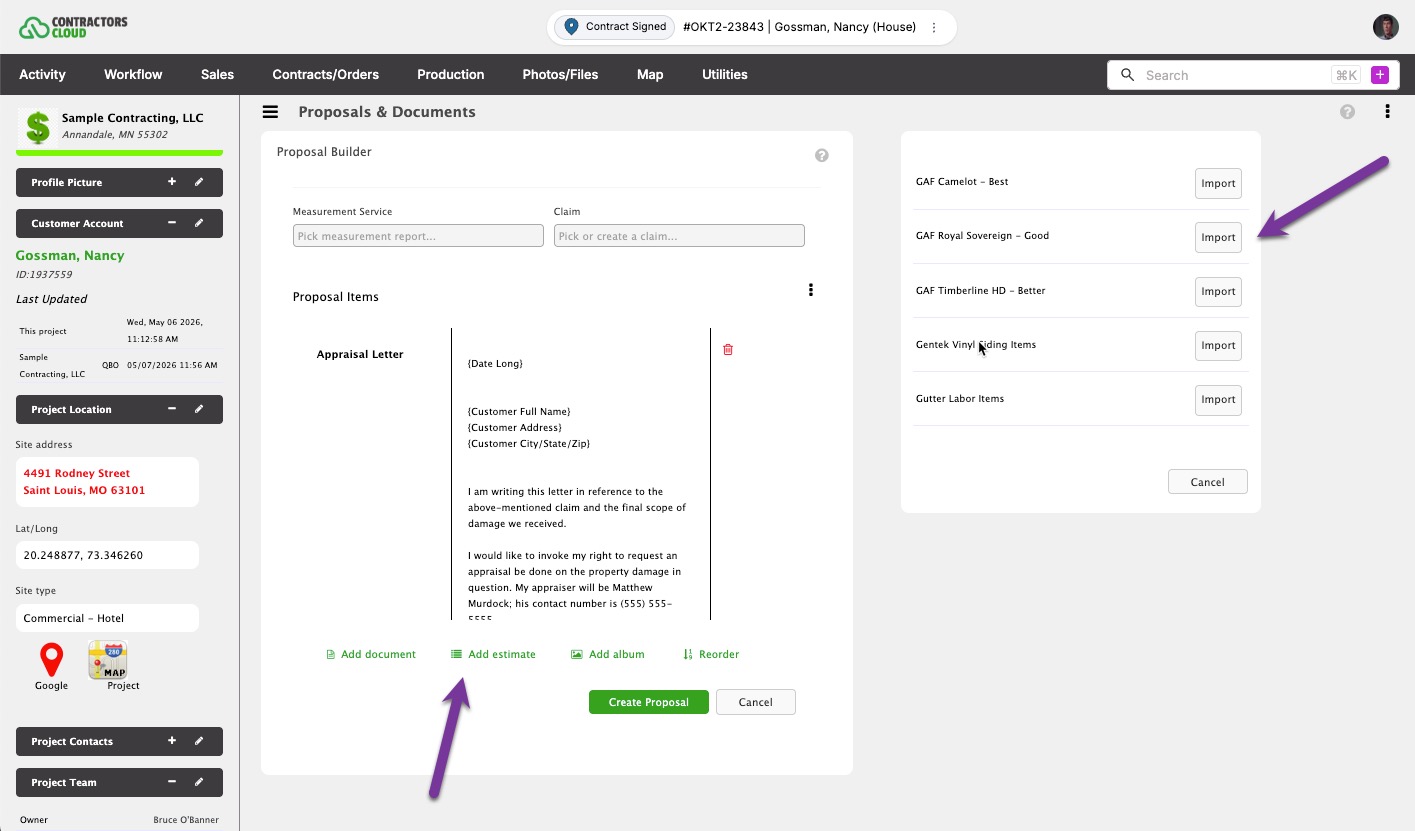This screenshot has width=1415, height=831.
Task: Click the Add estimate link
Action: point(493,654)
